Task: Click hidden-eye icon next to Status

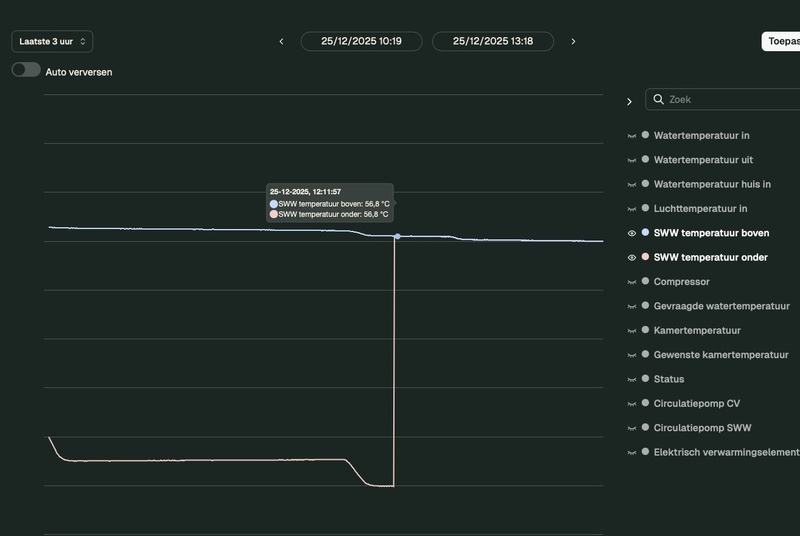Action: (631, 380)
